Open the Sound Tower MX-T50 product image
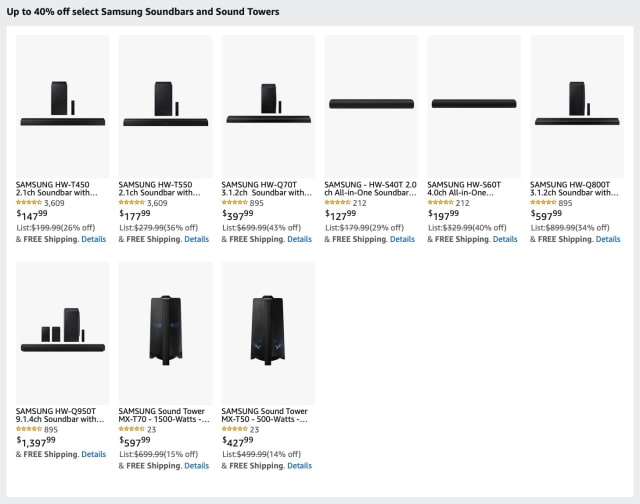 (x=268, y=331)
